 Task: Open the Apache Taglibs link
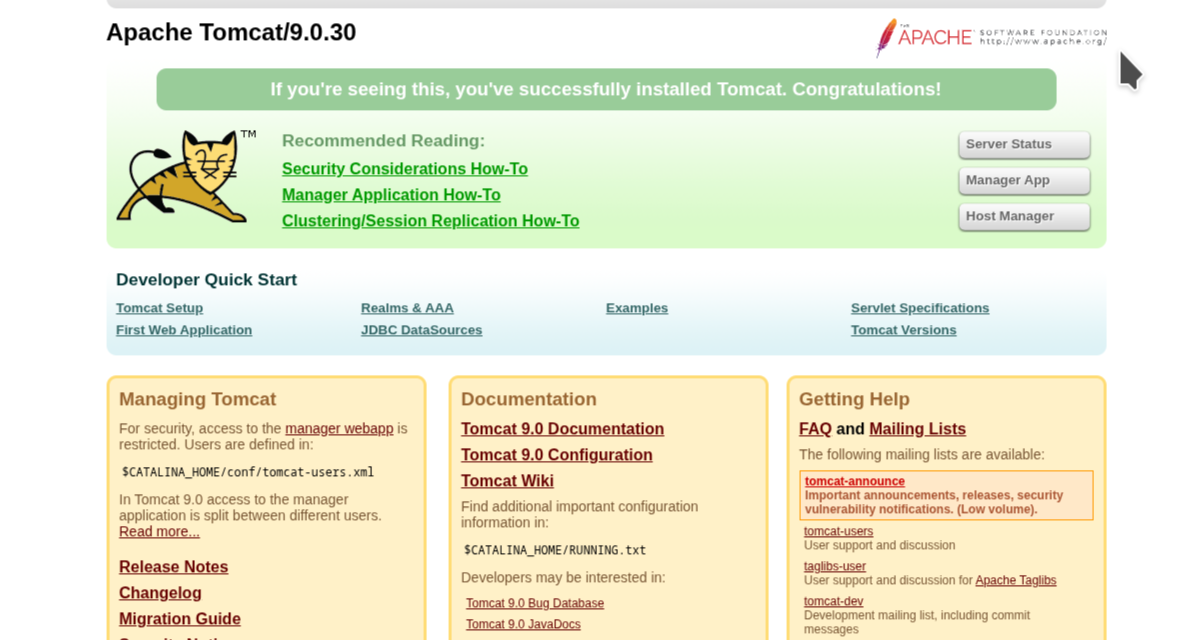point(1015,580)
